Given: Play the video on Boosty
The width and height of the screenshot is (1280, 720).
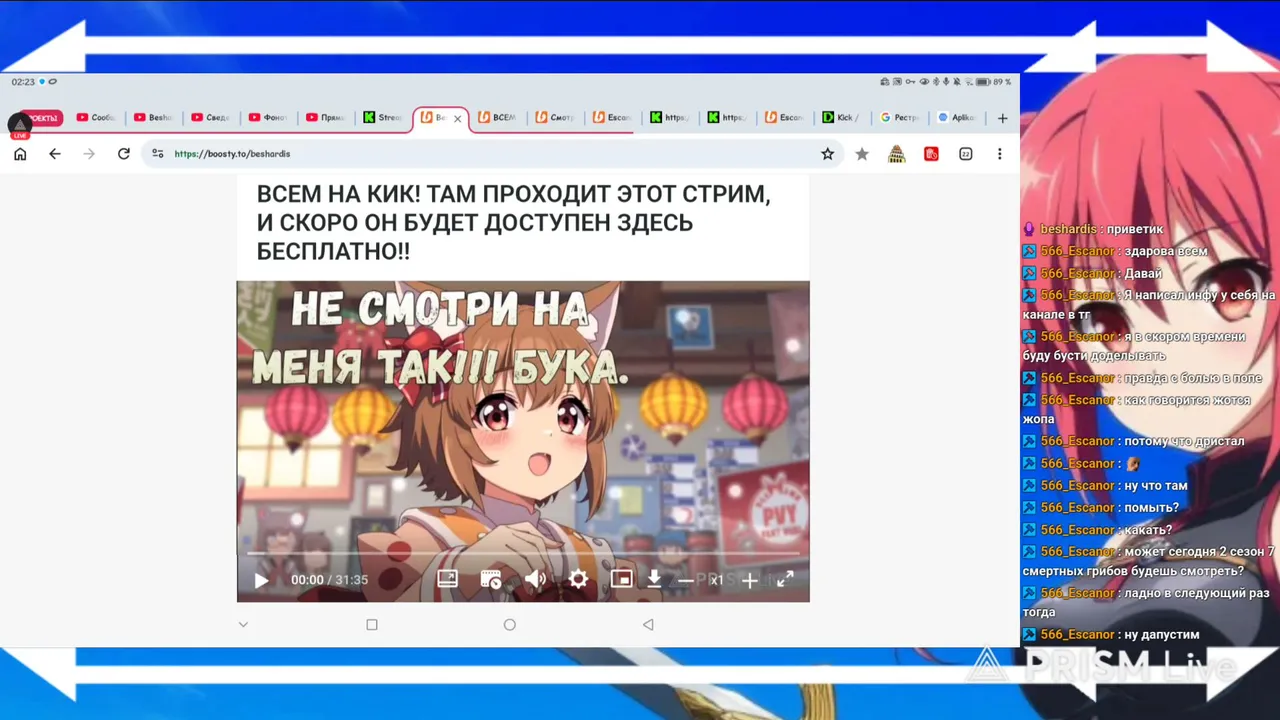Looking at the screenshot, I should click(x=261, y=580).
